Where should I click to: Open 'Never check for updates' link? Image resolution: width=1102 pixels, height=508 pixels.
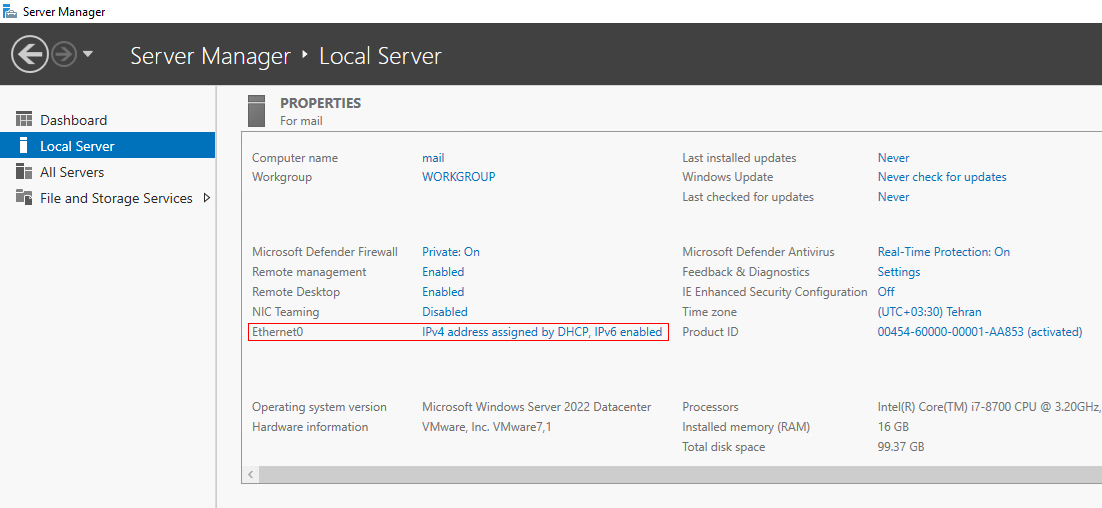tap(942, 177)
